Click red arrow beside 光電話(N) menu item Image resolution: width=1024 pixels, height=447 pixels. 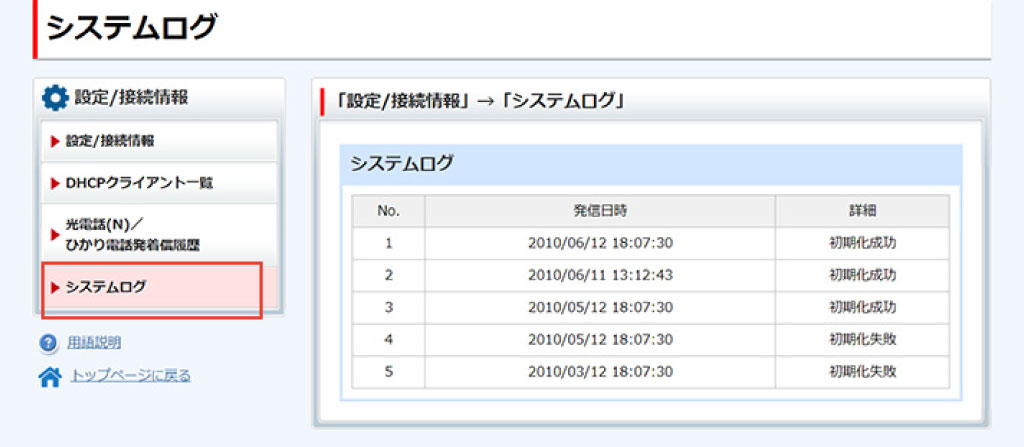[55, 234]
